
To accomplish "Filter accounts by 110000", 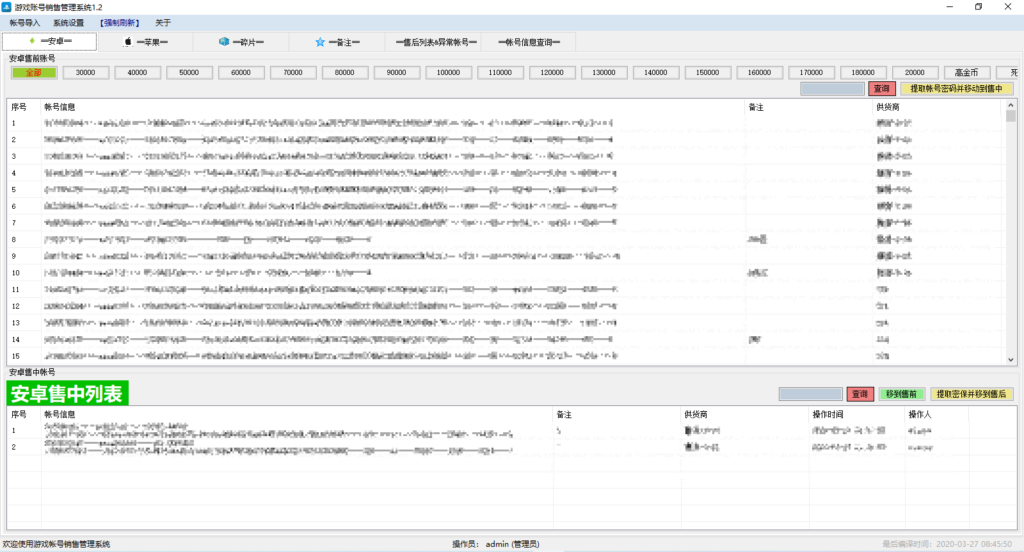I will (x=500, y=73).
